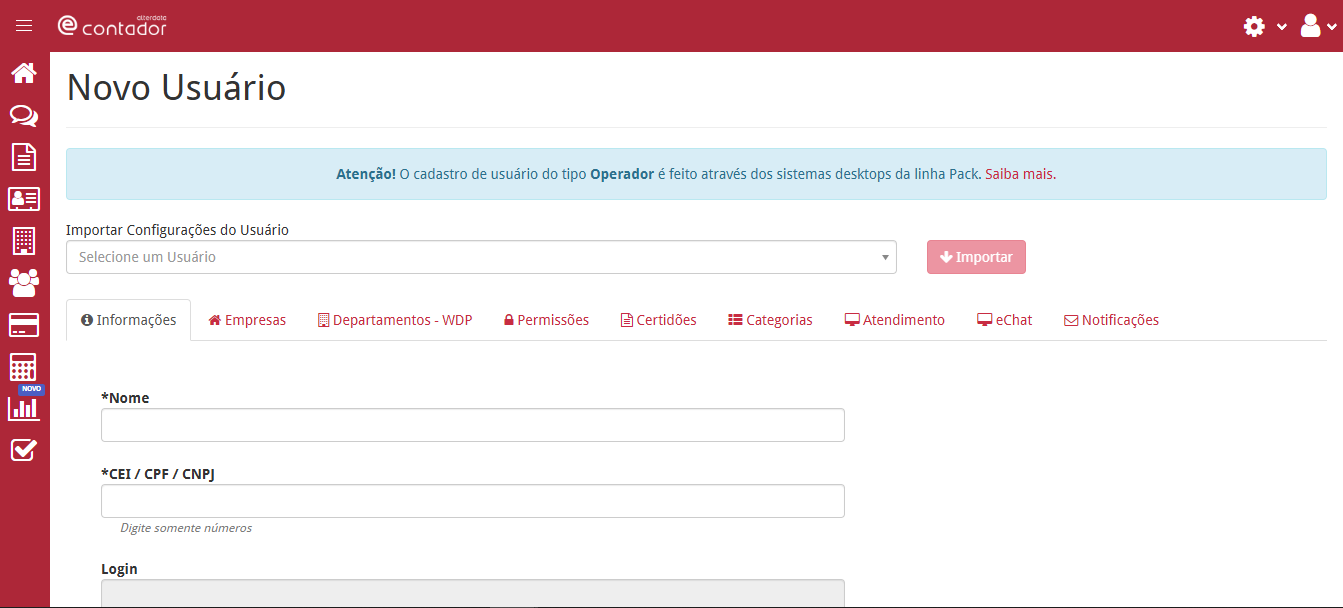Follow the Saiba mais link
The width and height of the screenshot is (1343, 608).
click(1019, 174)
